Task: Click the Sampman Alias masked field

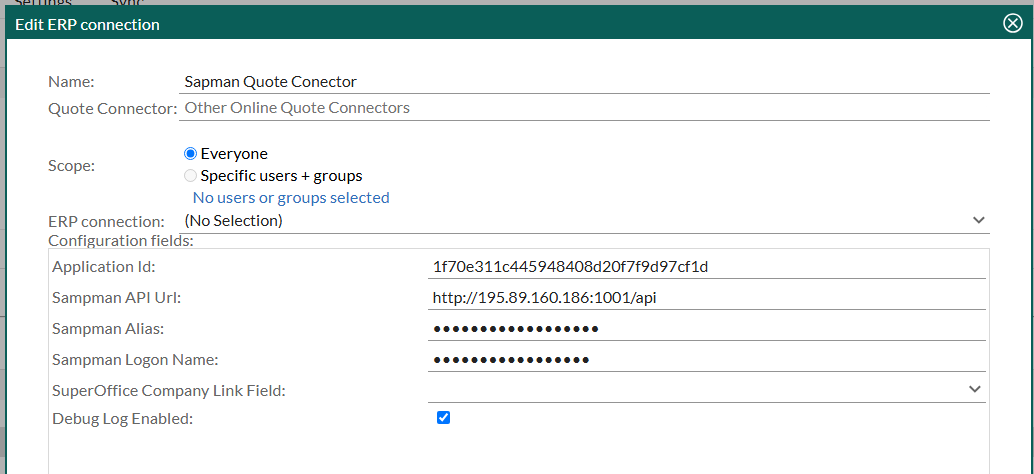Action: point(706,328)
